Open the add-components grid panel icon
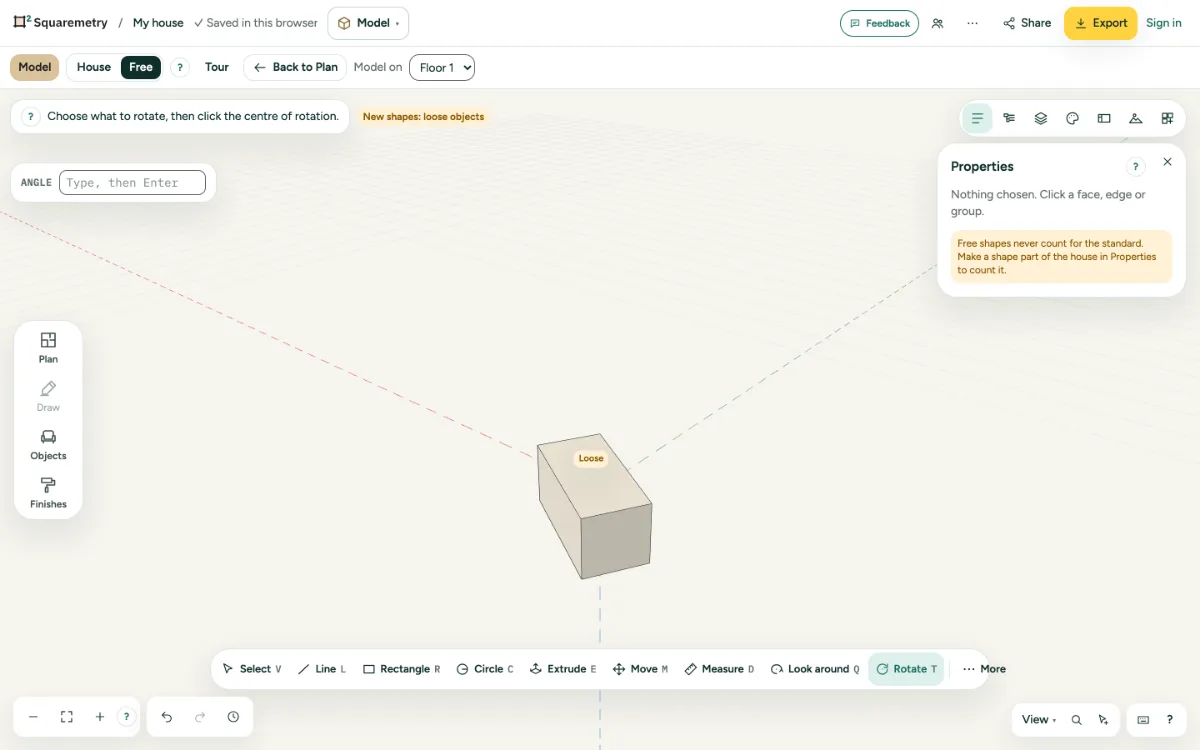The image size is (1200, 750). coord(1167,118)
